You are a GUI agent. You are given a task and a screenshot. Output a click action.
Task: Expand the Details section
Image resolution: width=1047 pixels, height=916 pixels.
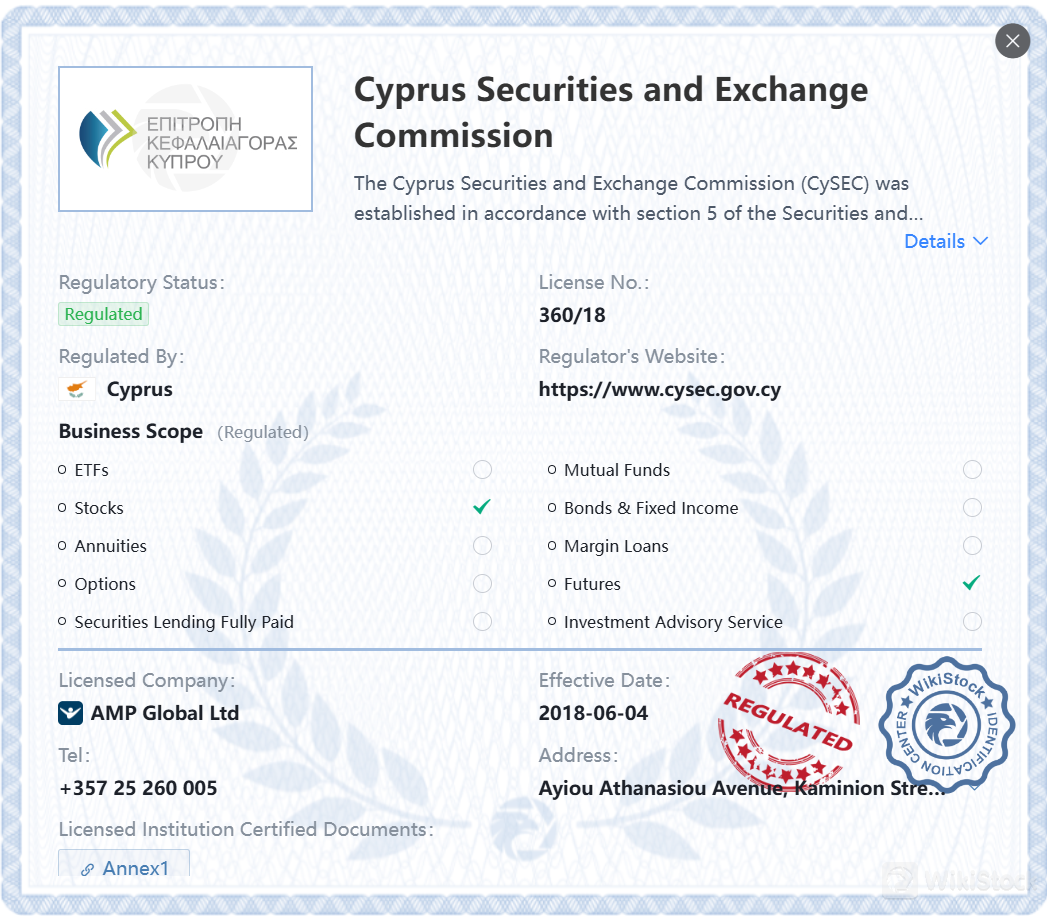pyautogui.click(x=944, y=241)
